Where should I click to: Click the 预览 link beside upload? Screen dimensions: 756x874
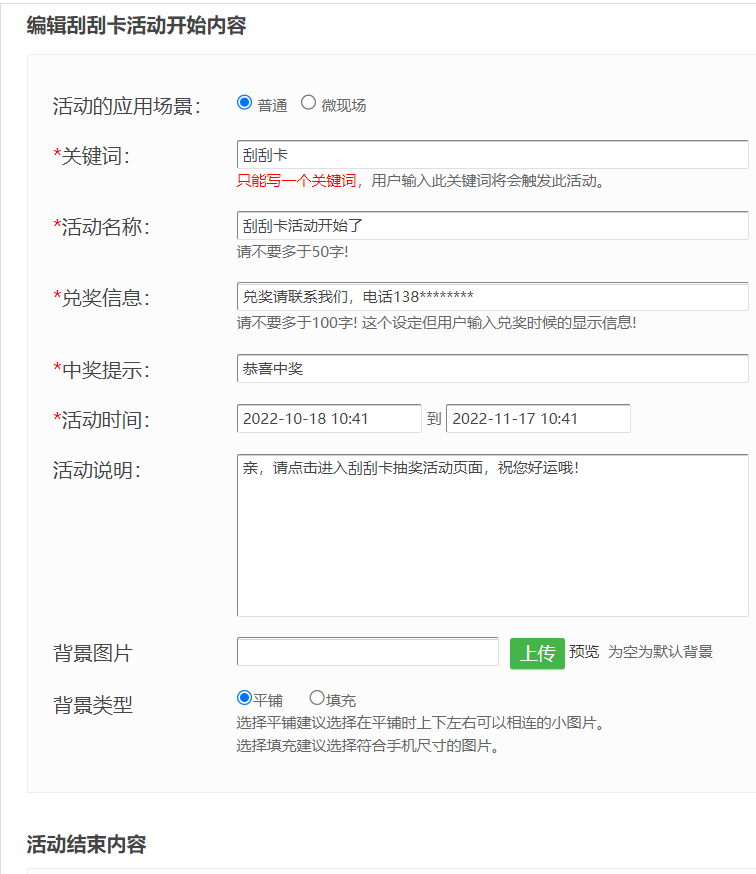pos(584,652)
